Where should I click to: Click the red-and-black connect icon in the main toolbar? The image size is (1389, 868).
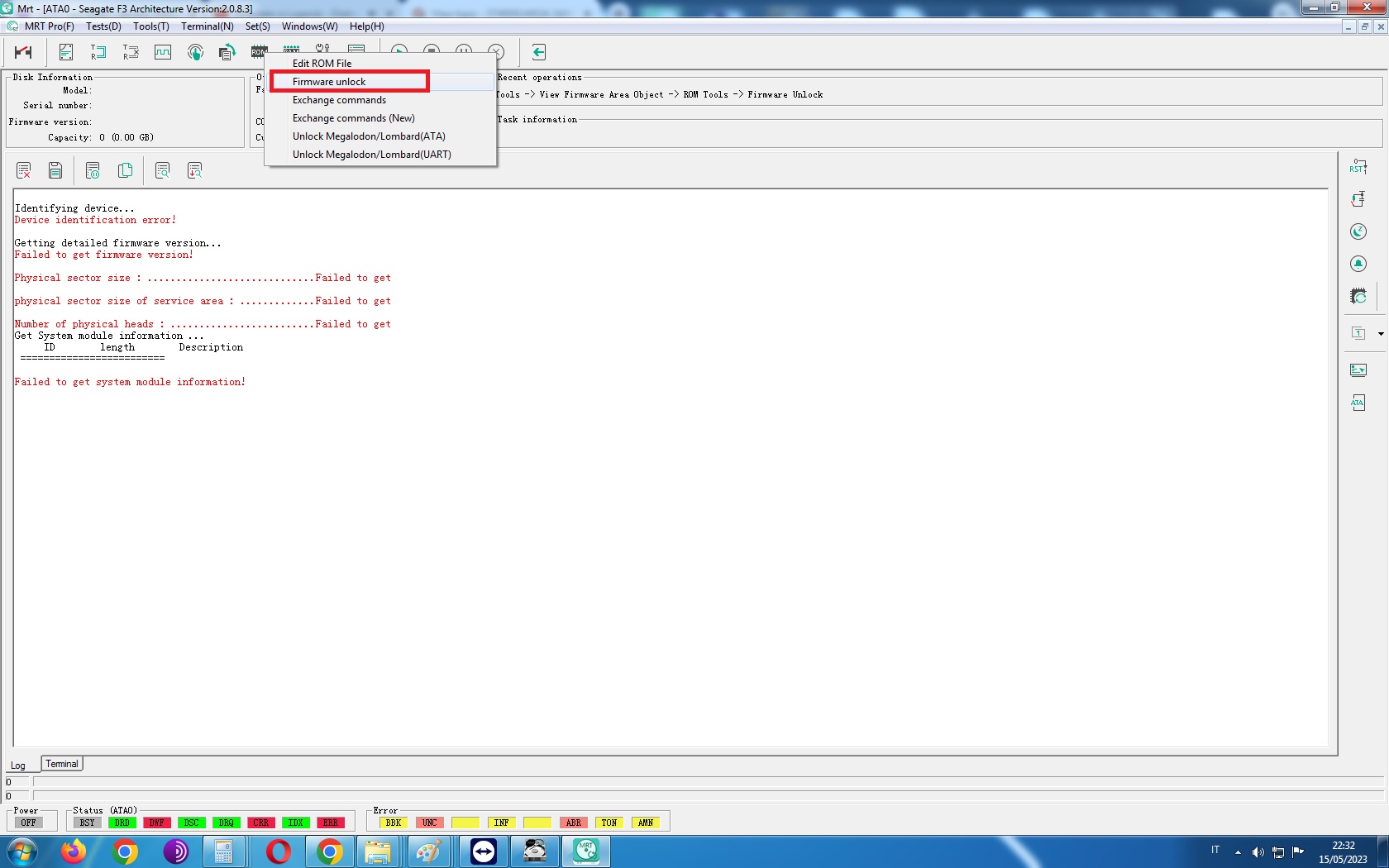[23, 52]
